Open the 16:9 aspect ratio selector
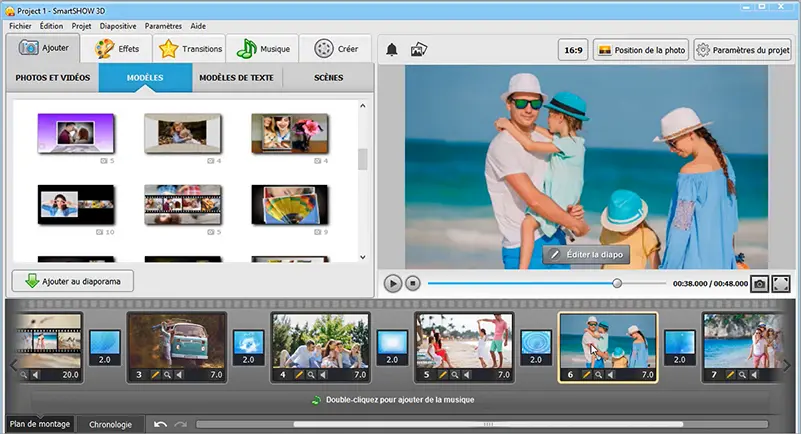The width and height of the screenshot is (801, 434). point(573,49)
